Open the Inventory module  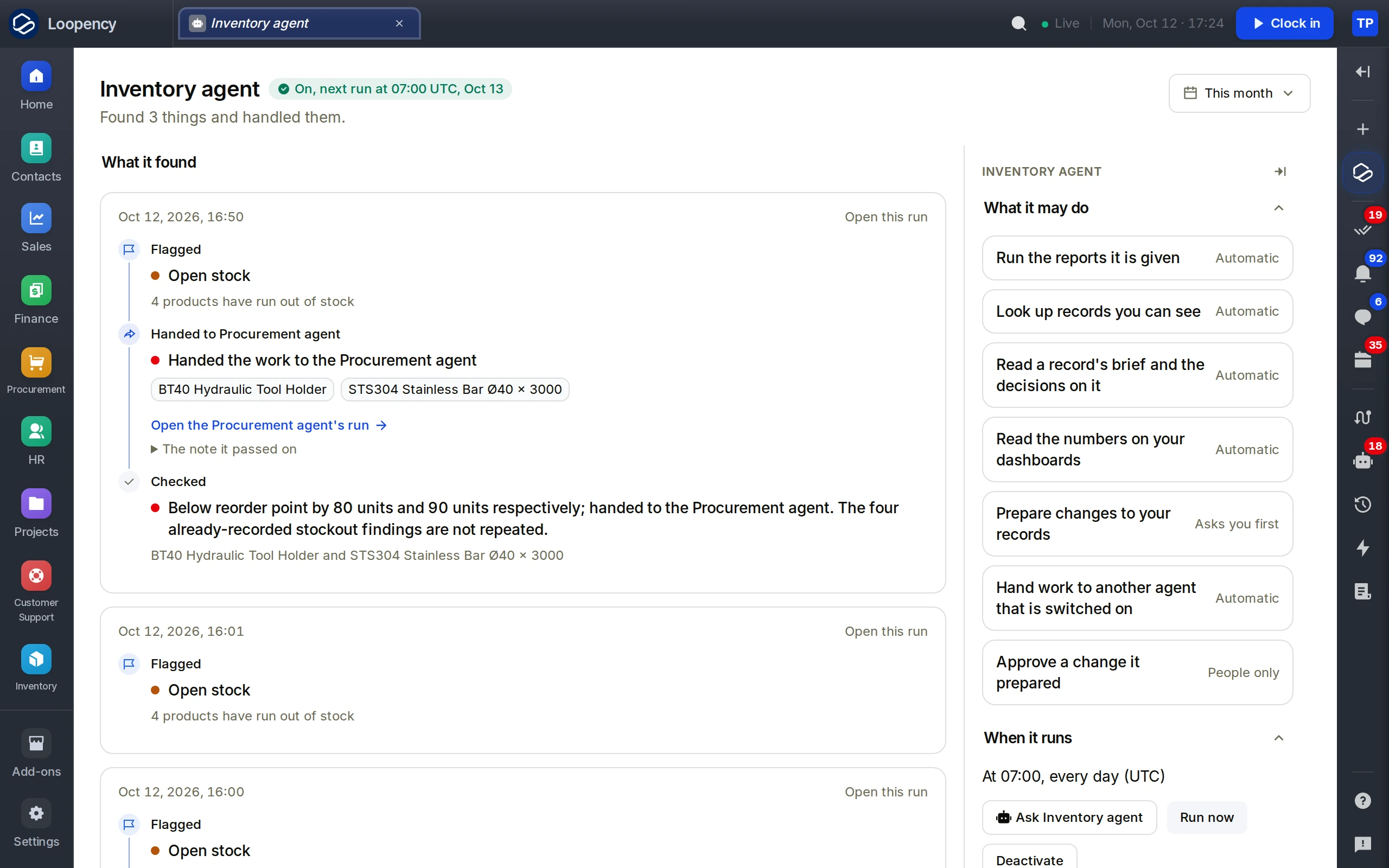36,669
